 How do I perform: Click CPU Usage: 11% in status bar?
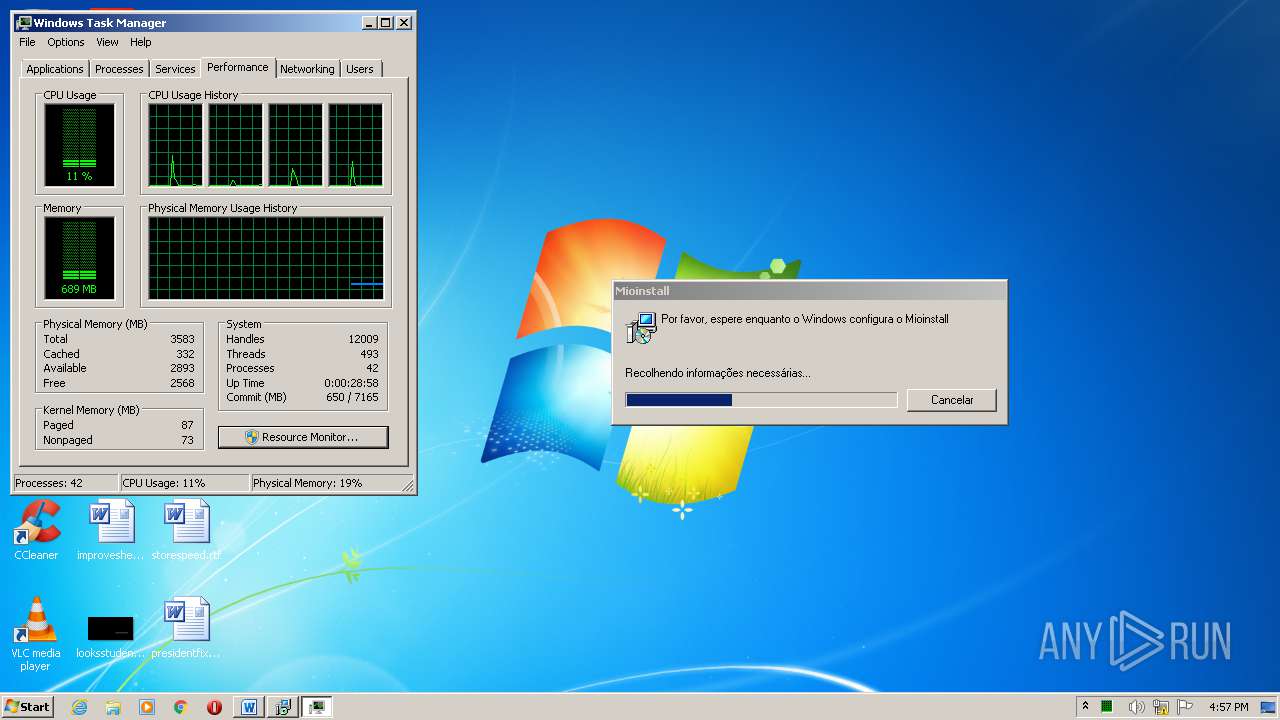(164, 483)
